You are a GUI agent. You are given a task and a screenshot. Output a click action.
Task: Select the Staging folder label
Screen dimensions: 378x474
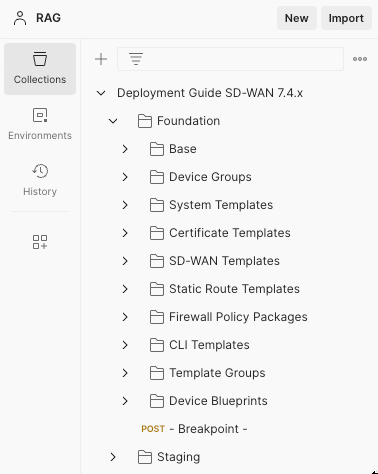point(179,457)
